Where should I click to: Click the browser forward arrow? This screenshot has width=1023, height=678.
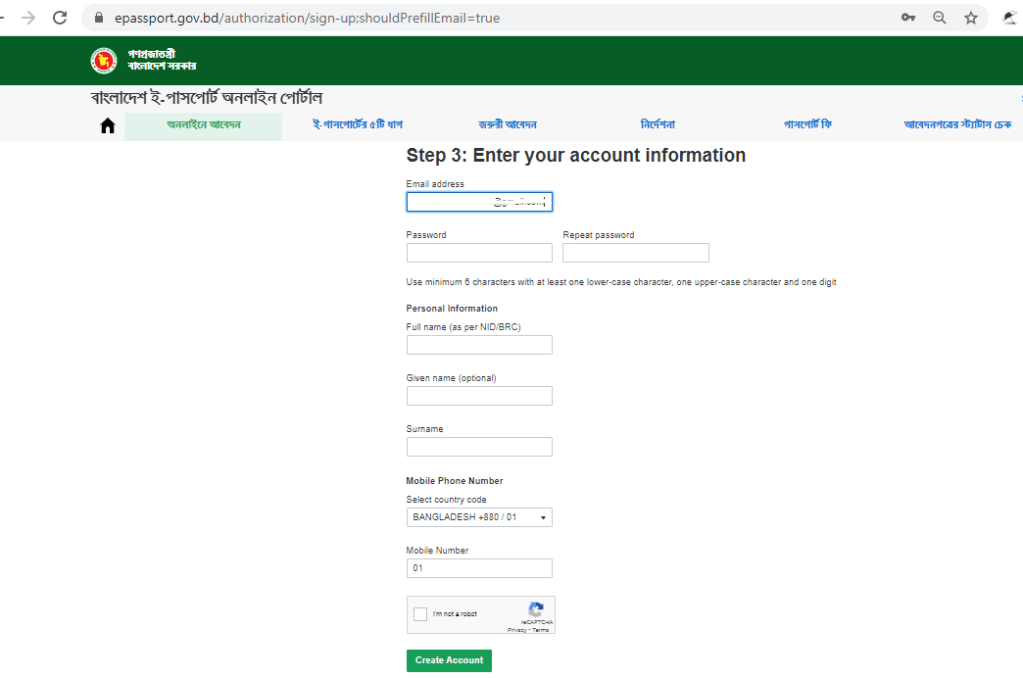pos(28,18)
